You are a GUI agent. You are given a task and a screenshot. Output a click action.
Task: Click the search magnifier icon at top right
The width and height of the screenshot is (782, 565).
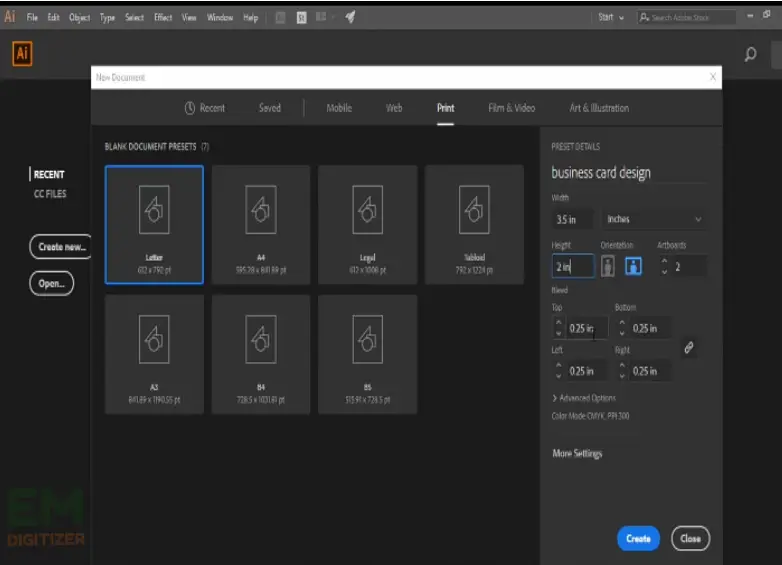click(x=750, y=54)
